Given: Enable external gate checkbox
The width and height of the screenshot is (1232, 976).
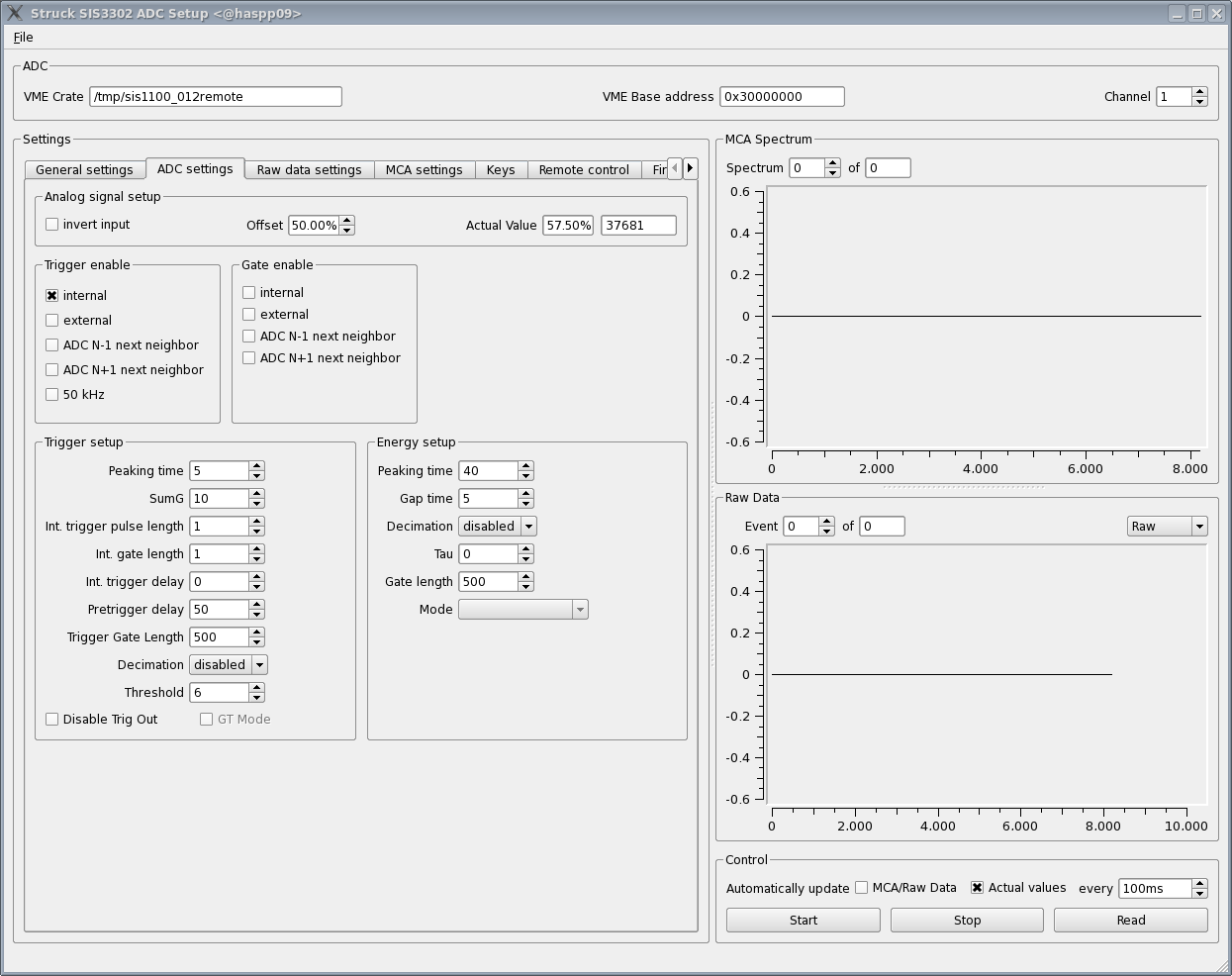Looking at the screenshot, I should point(248,315).
